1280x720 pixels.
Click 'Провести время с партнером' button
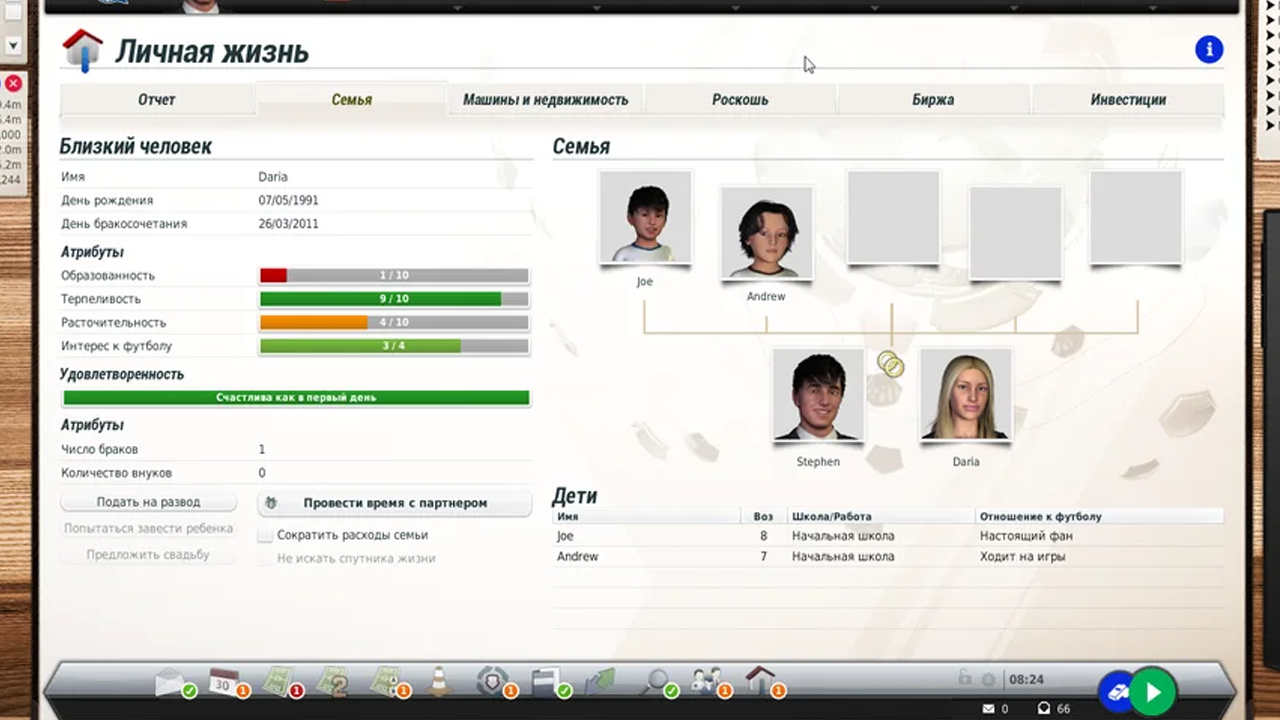[395, 503]
